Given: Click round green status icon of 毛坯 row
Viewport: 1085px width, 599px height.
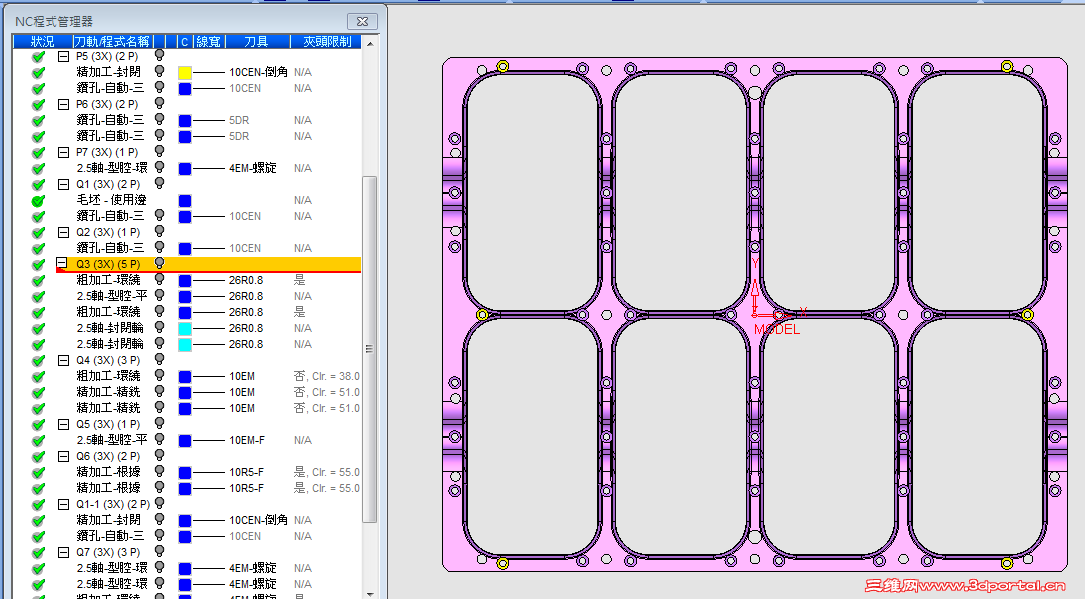Looking at the screenshot, I should (x=39, y=201).
